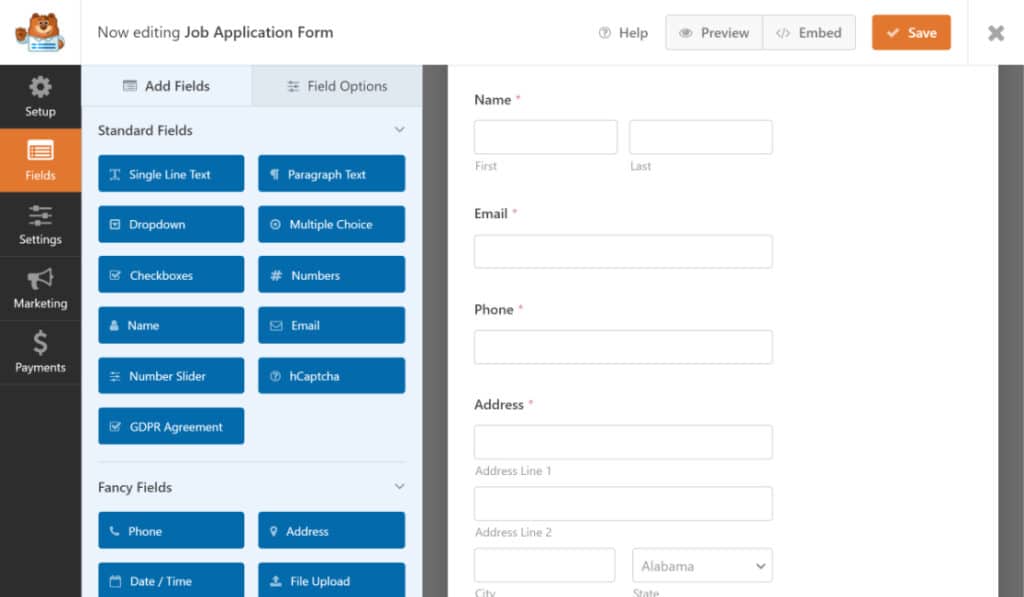Add an hCaptcha field
Viewport: 1024px width, 597px height.
331,375
